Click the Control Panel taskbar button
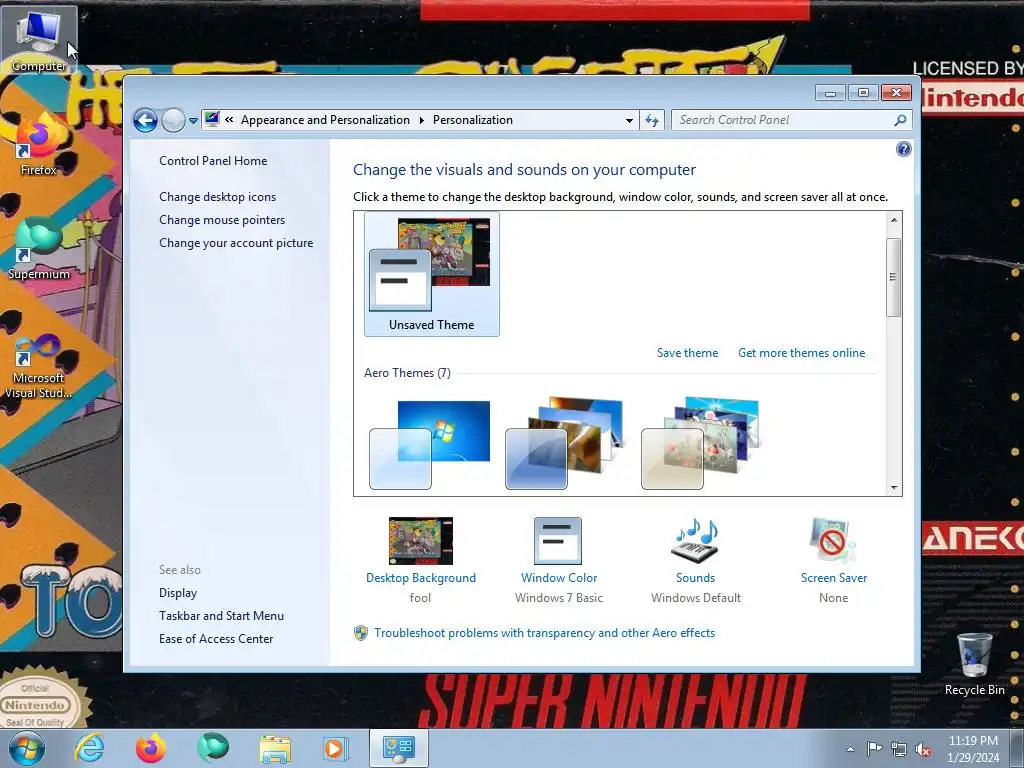This screenshot has height=768, width=1024. click(x=399, y=748)
